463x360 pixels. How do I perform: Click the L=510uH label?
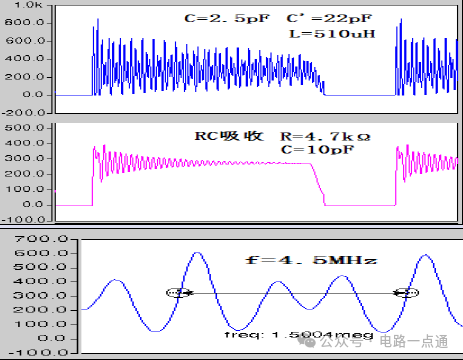click(332, 34)
